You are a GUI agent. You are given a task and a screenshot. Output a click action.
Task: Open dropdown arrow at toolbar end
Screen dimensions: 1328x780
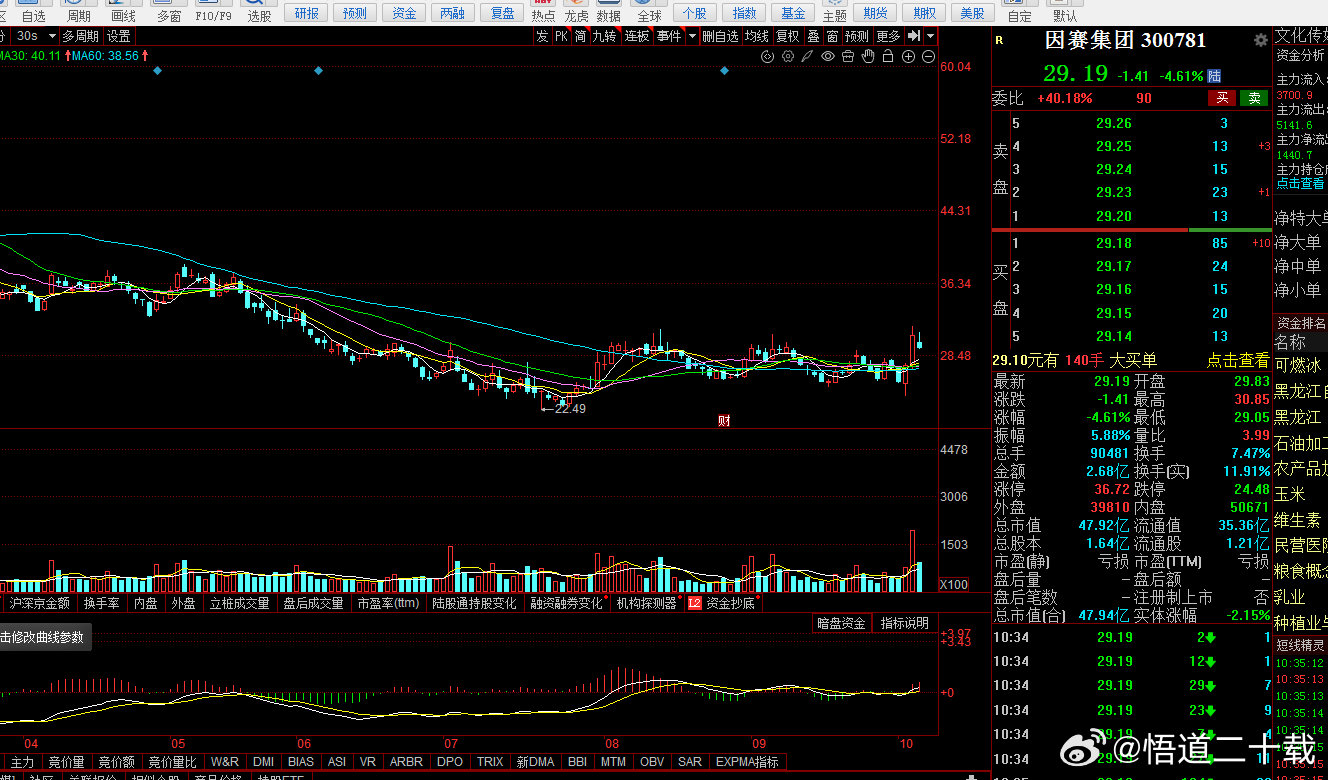coord(930,36)
